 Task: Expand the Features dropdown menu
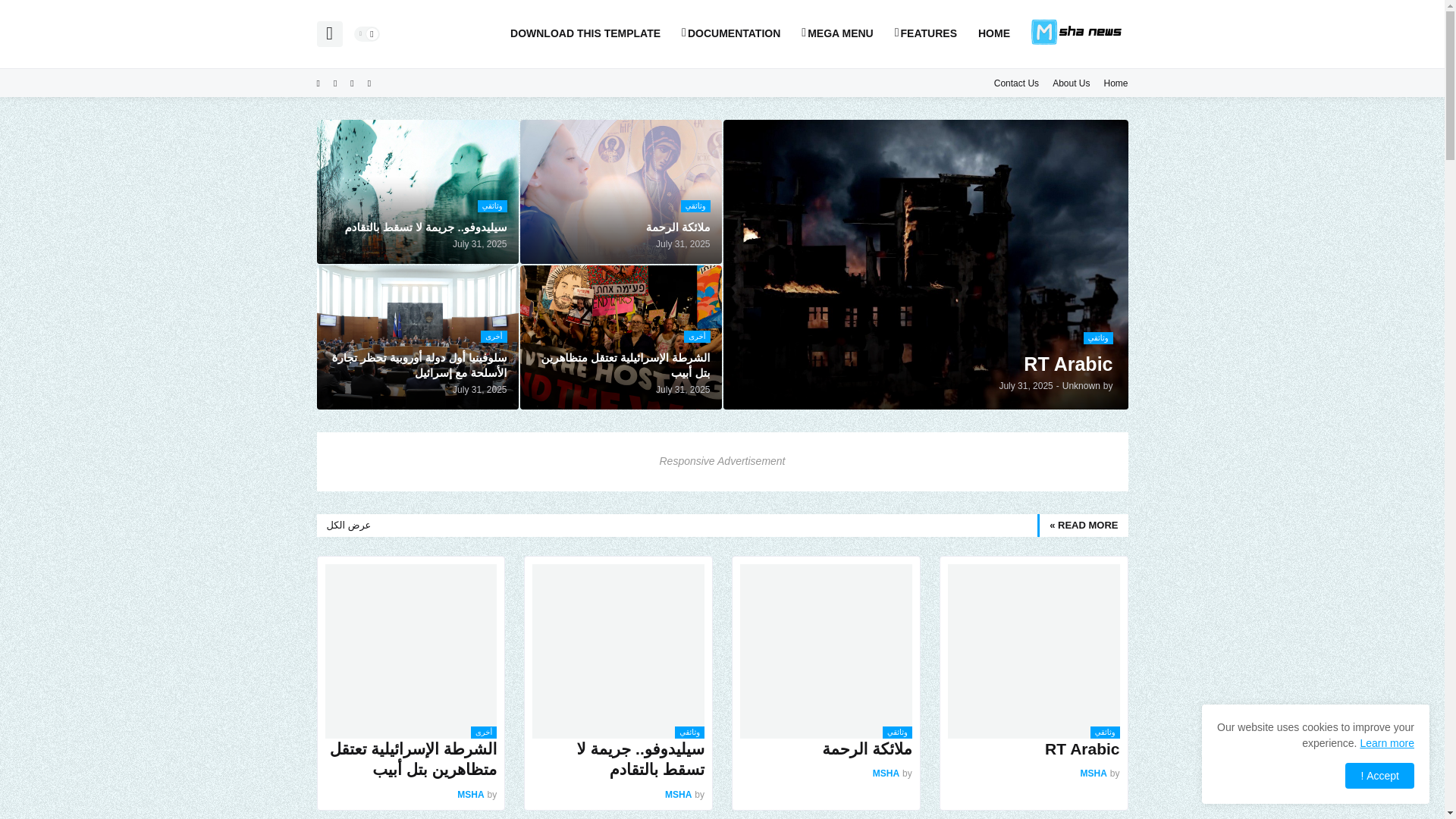[x=925, y=33]
